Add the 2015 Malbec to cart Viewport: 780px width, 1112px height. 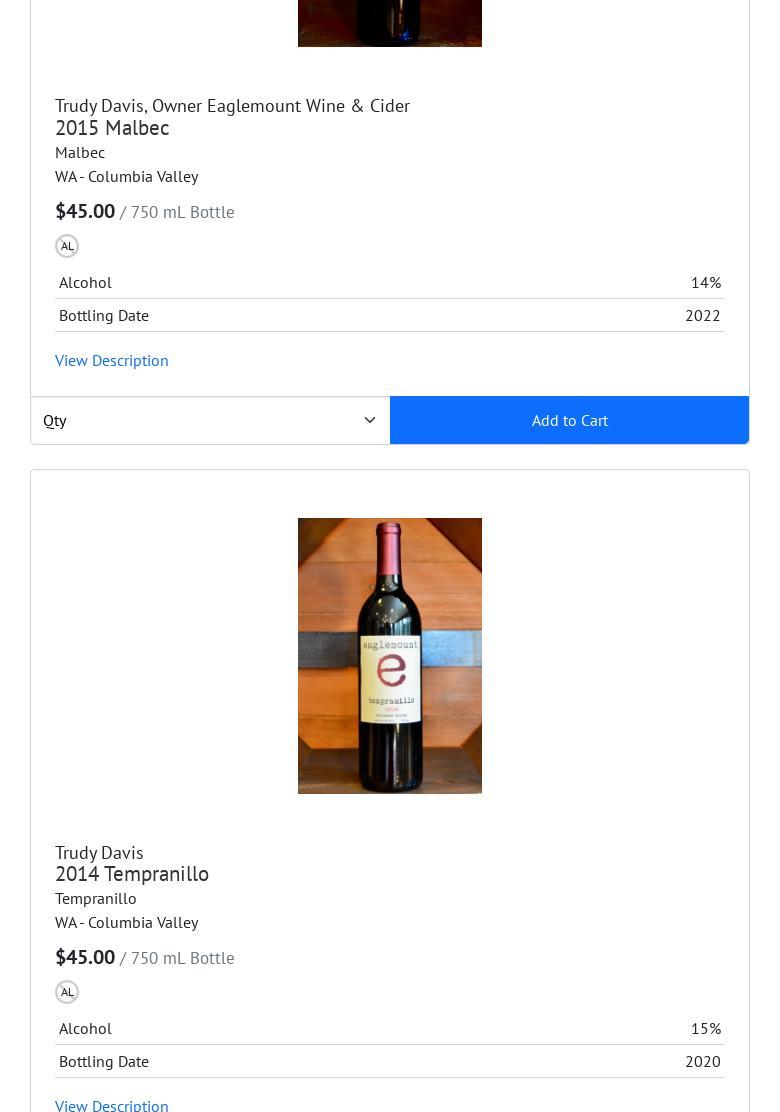(x=569, y=421)
